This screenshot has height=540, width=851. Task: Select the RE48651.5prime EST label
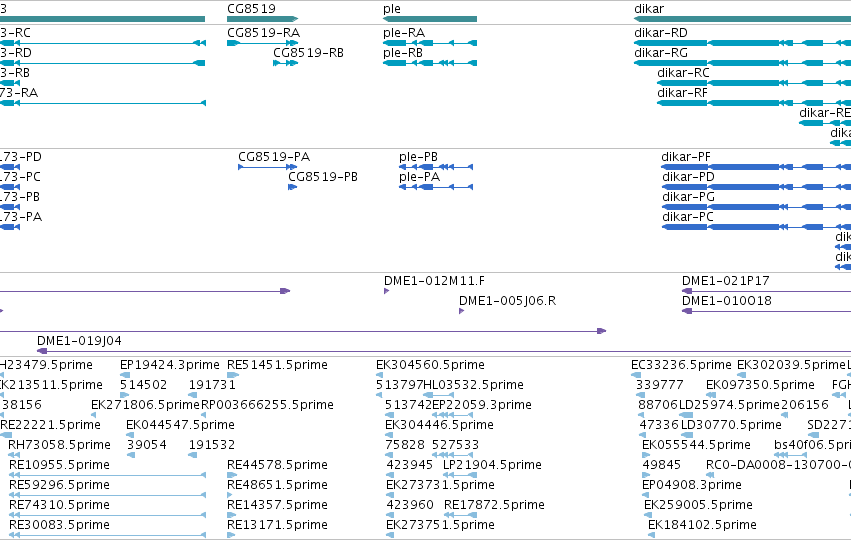277,485
